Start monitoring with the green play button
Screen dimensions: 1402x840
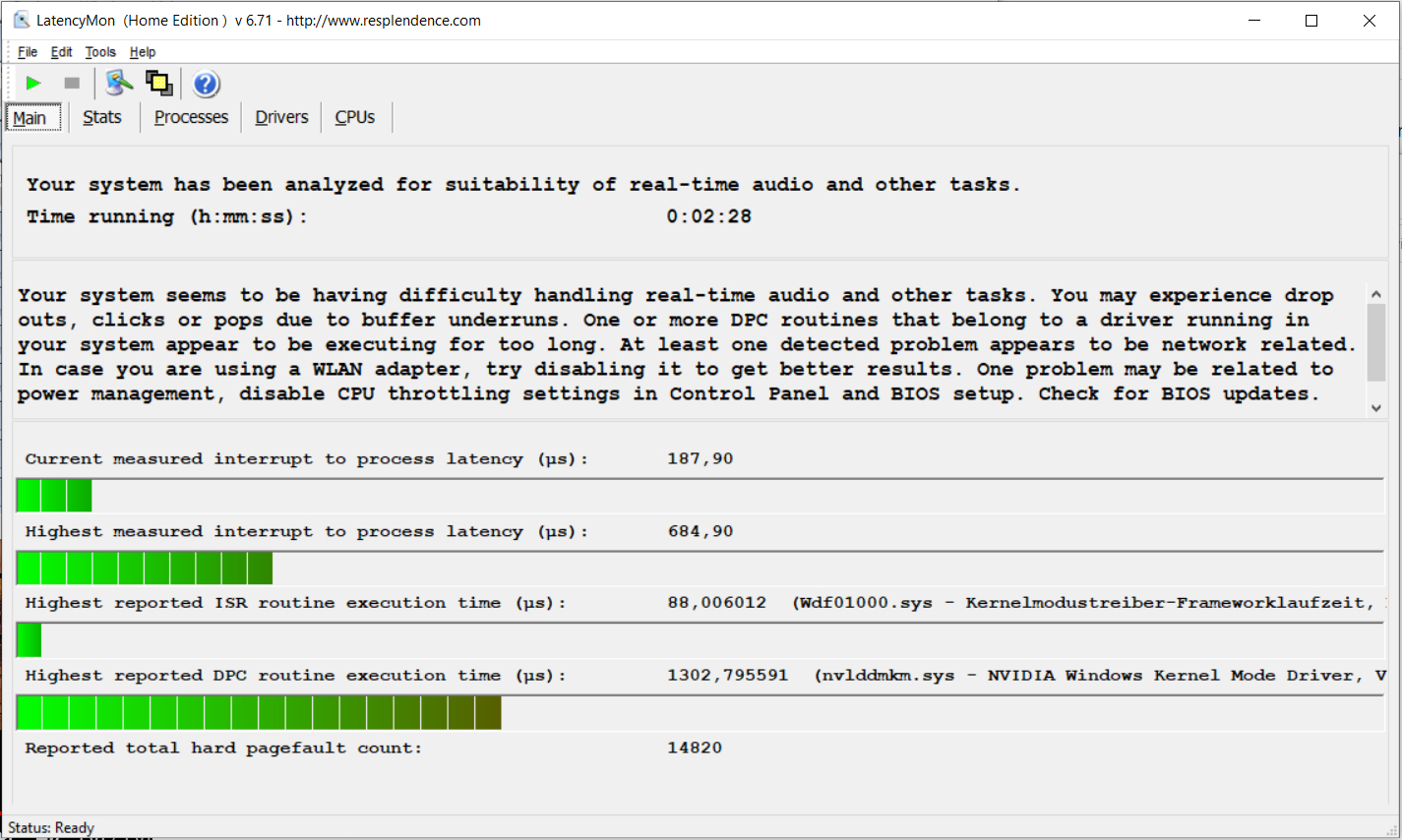click(x=33, y=84)
